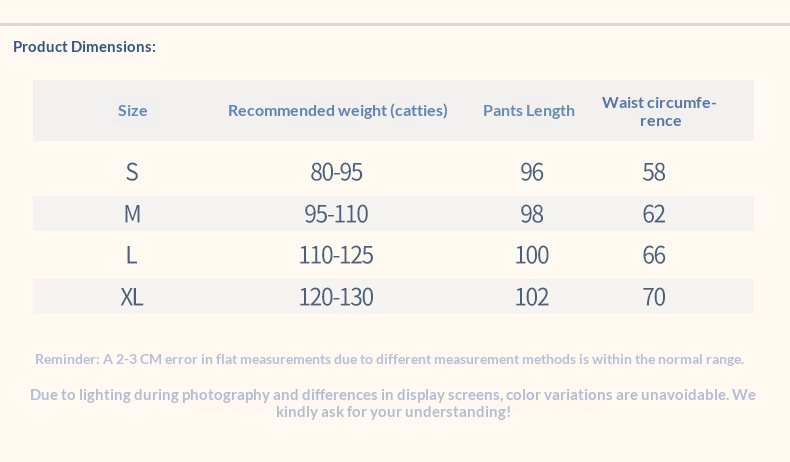790x462 pixels.
Task: Select the S size cell
Action: 132,172
